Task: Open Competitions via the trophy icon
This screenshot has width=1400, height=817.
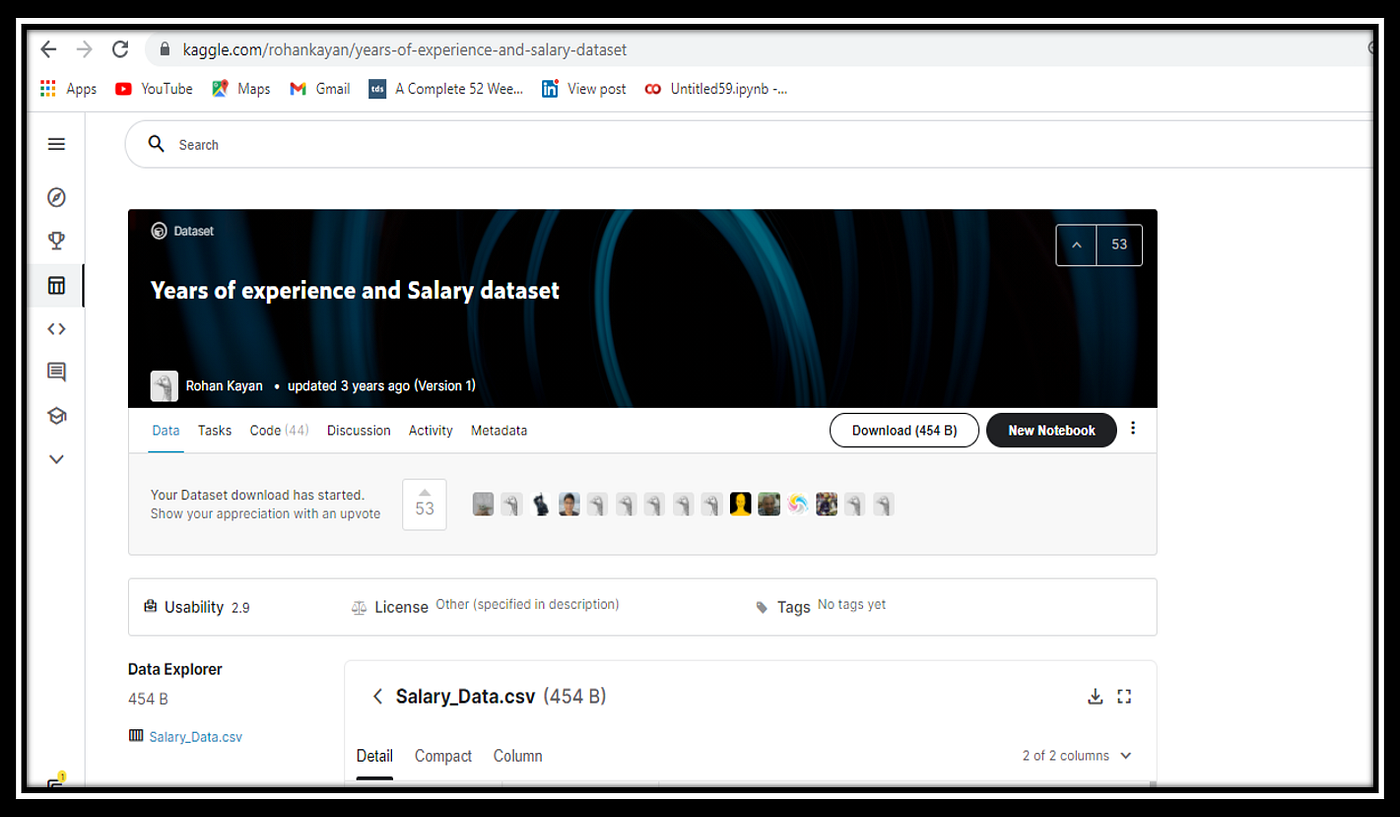Action: tap(57, 241)
